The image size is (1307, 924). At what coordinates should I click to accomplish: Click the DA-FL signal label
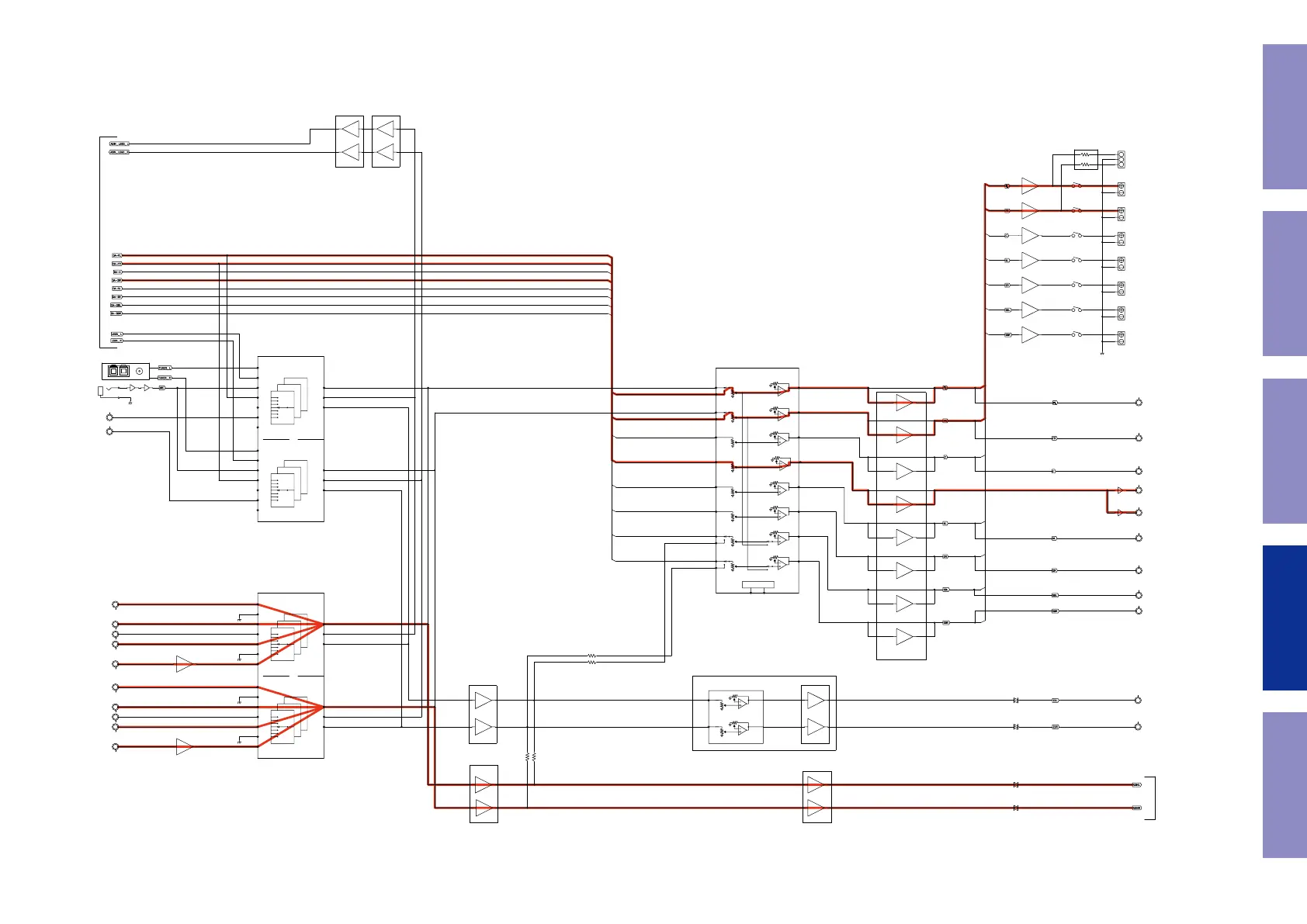117,255
